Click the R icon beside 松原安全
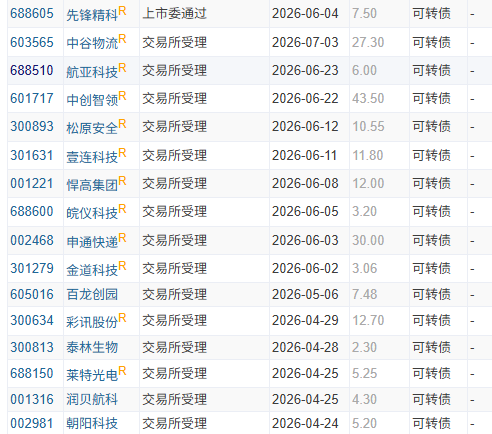 [x=122, y=124]
